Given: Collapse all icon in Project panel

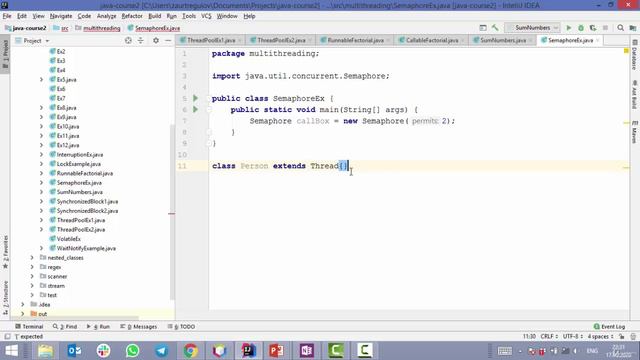Looking at the screenshot, I should tap(140, 40).
